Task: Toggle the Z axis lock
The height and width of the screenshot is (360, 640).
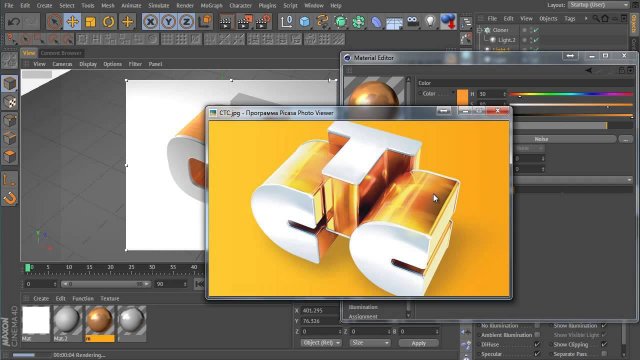Action: point(186,22)
